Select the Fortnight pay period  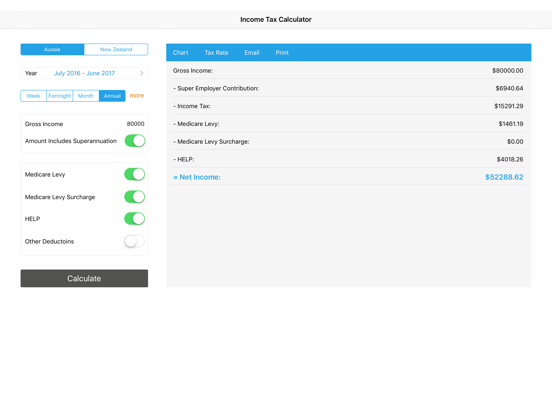click(59, 96)
